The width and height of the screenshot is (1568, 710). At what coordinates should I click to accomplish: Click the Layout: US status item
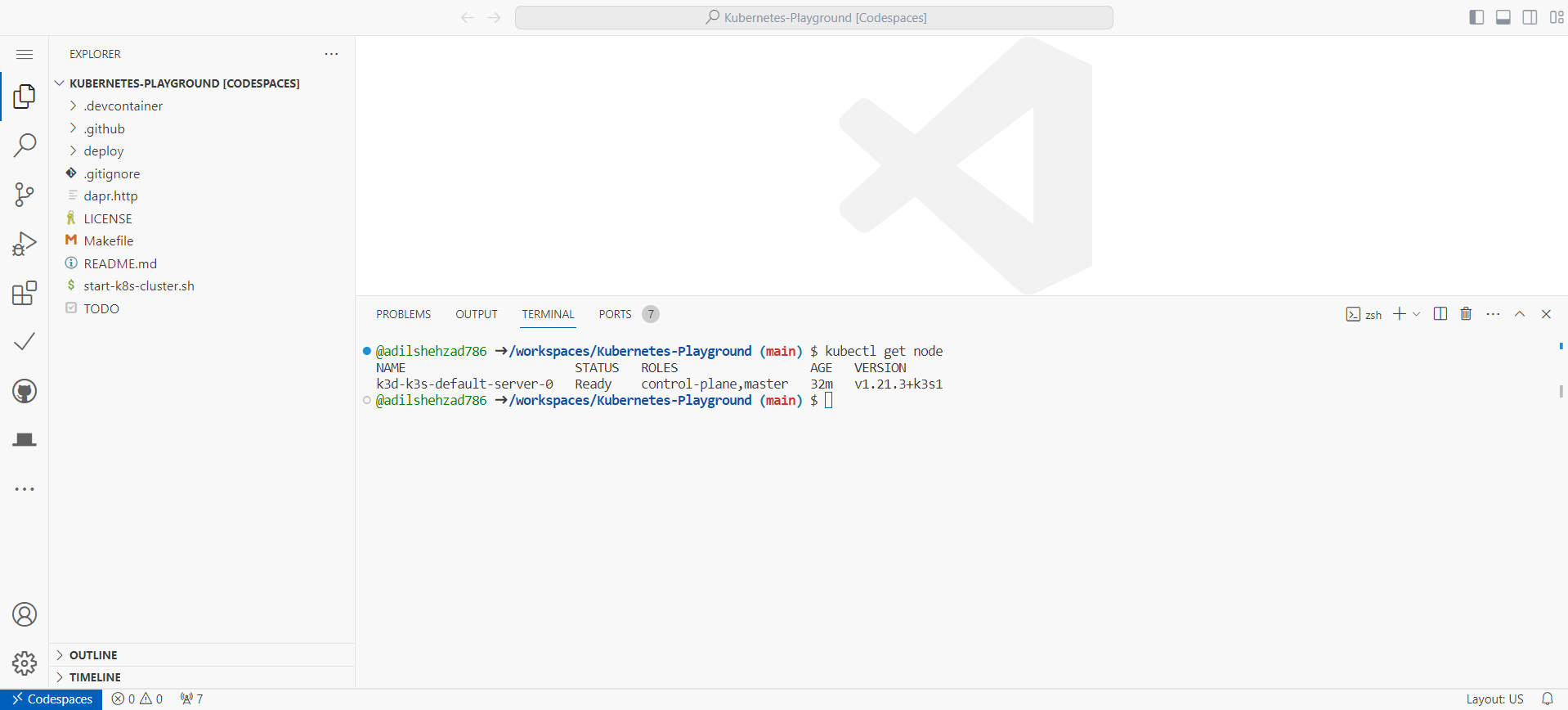click(x=1494, y=699)
